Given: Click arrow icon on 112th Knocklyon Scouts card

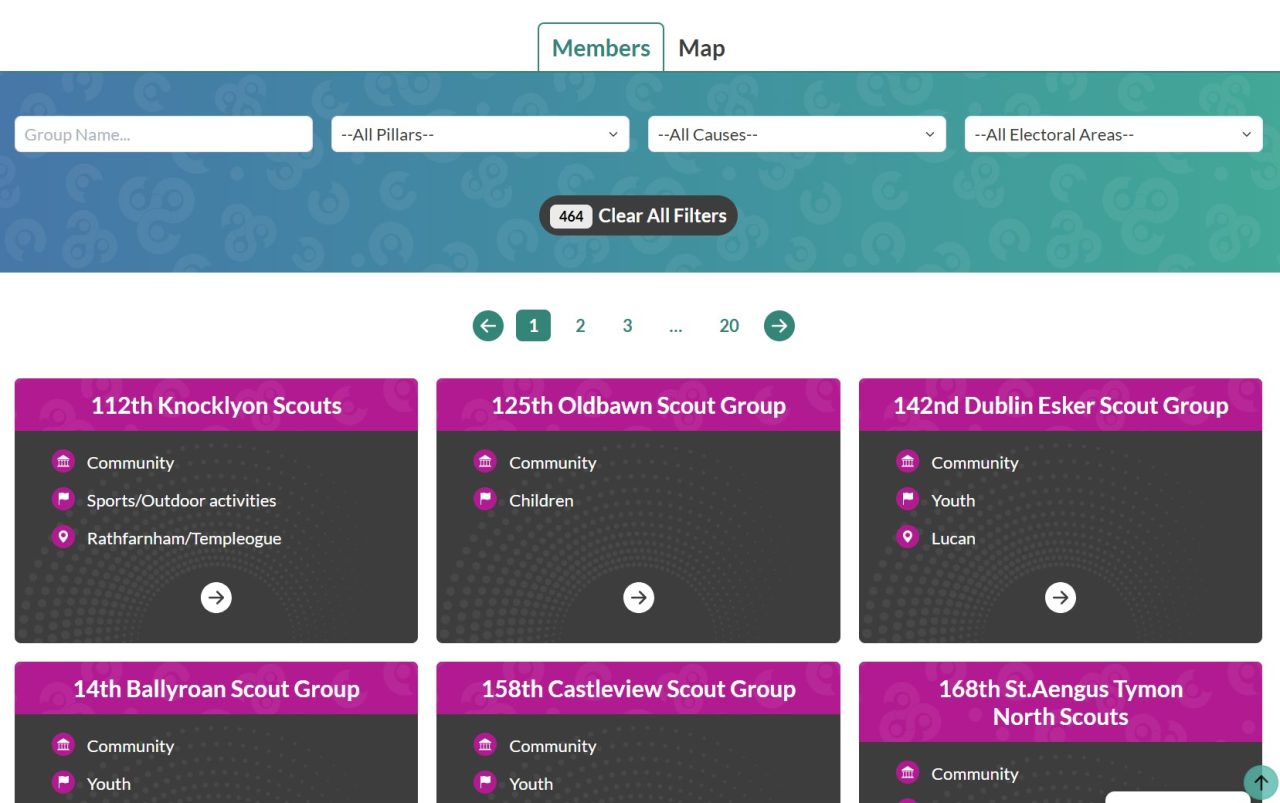Looking at the screenshot, I should click(x=216, y=597).
